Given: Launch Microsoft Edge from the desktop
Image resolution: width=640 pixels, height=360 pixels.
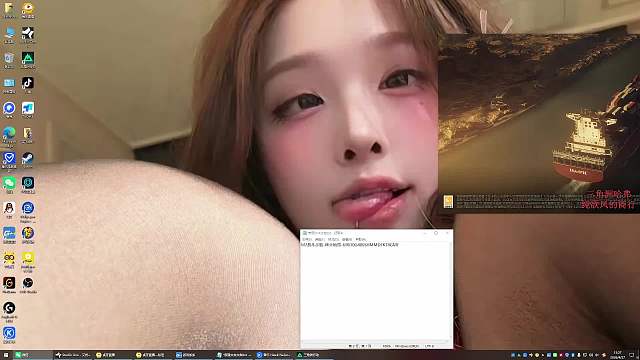Looking at the screenshot, I should click(x=9, y=135).
